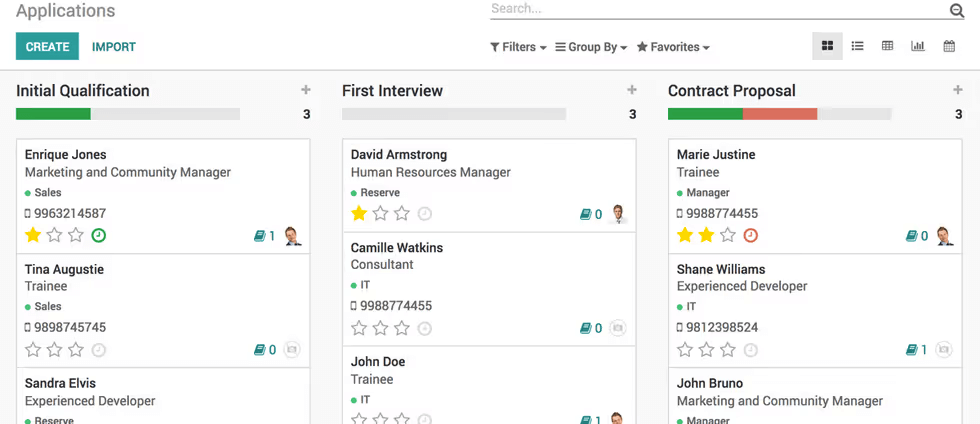Click the Contract Proposal column header

(732, 91)
